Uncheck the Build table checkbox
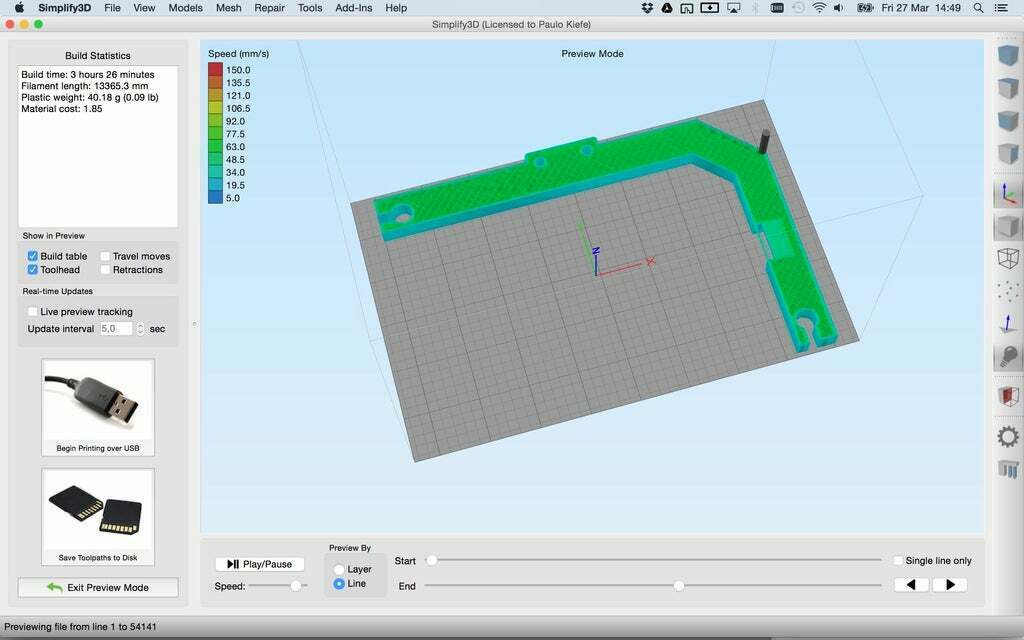 [x=33, y=256]
